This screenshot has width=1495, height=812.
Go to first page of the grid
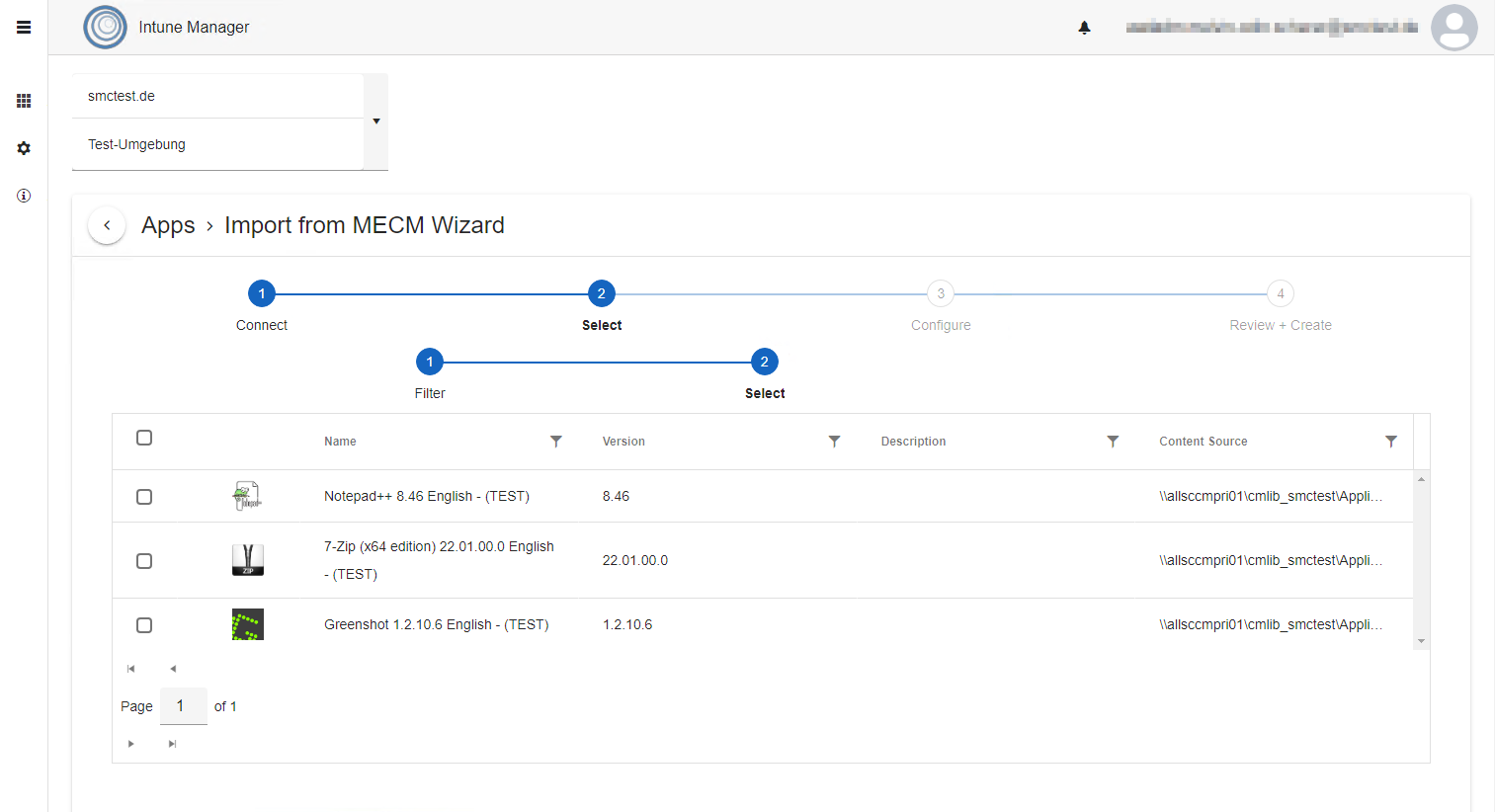click(x=130, y=669)
